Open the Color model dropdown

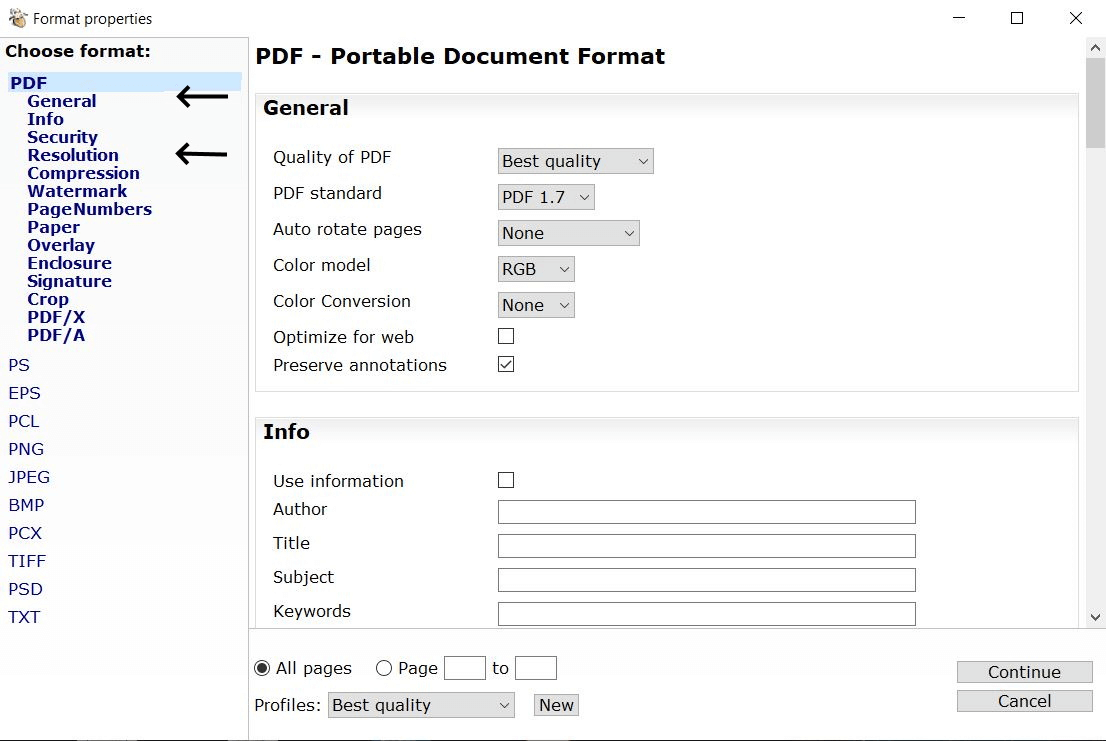[x=536, y=269]
